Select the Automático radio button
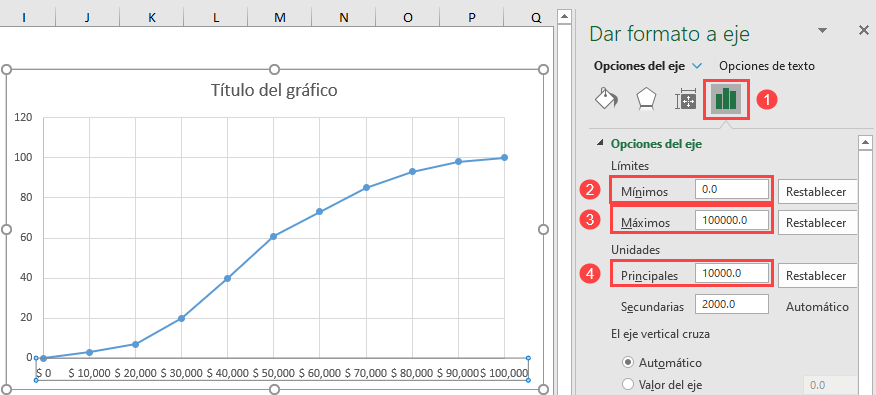 628,363
